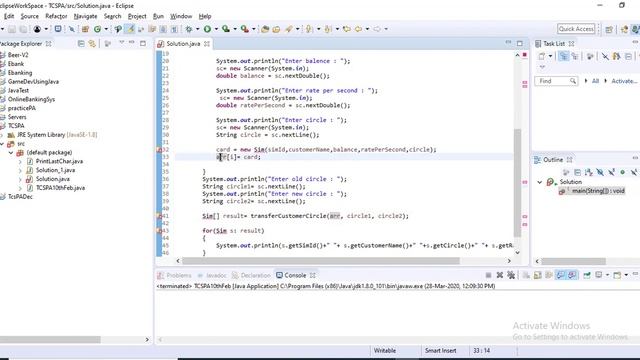Click the Coverage run icon in toolbar
The image size is (640, 360).
226,29
